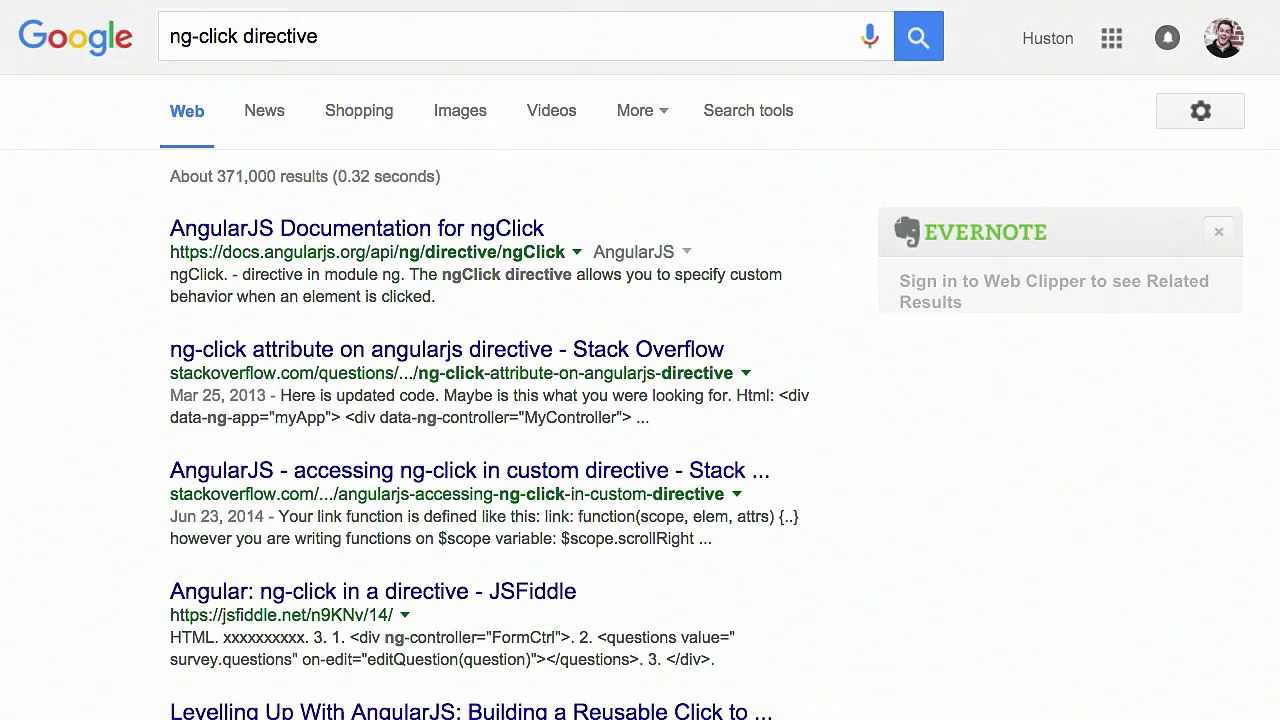Screen dimensions: 1280x720
Task: Start voice search with the microphone icon
Action: pyautogui.click(x=869, y=37)
